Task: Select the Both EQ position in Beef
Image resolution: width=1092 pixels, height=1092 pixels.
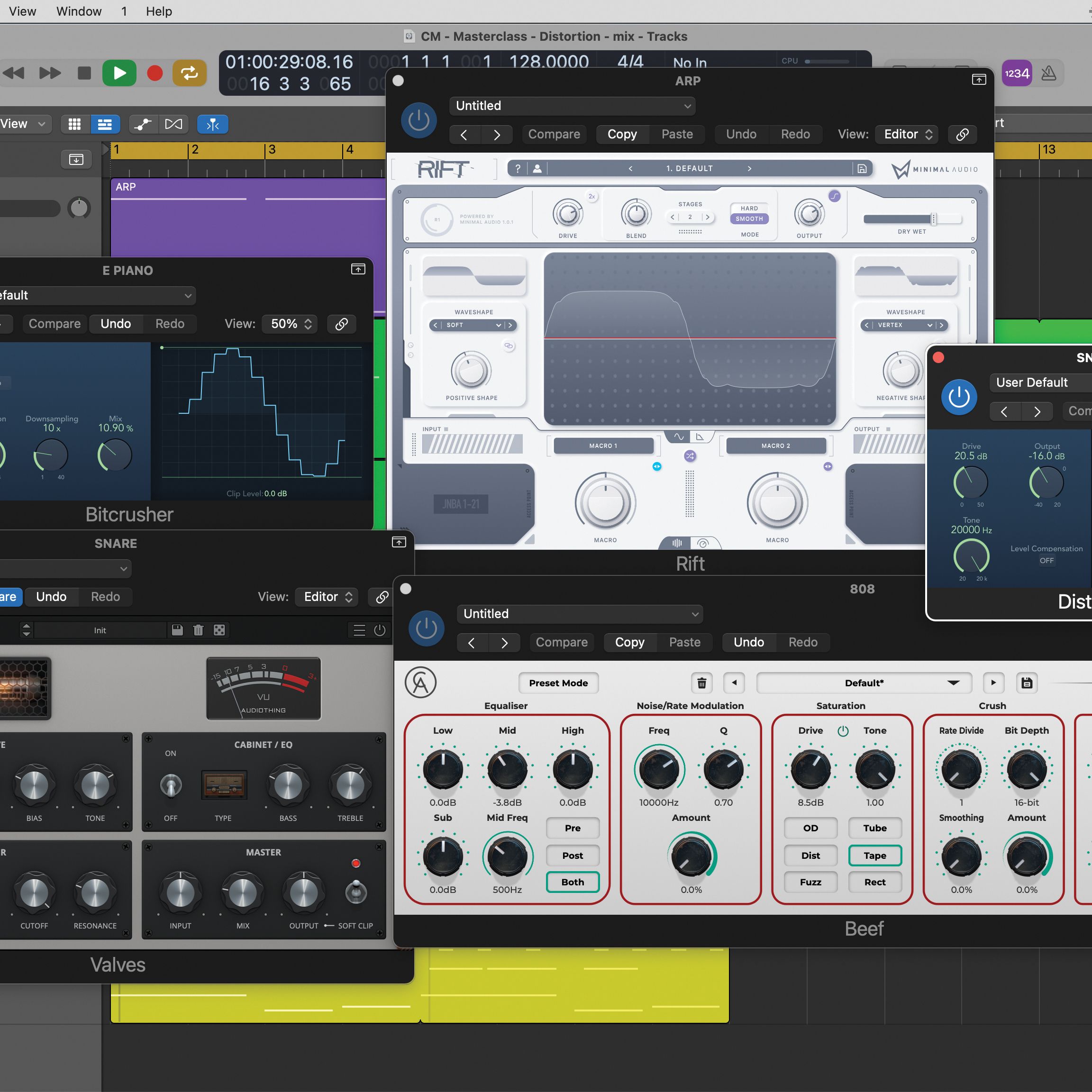Action: 573,883
